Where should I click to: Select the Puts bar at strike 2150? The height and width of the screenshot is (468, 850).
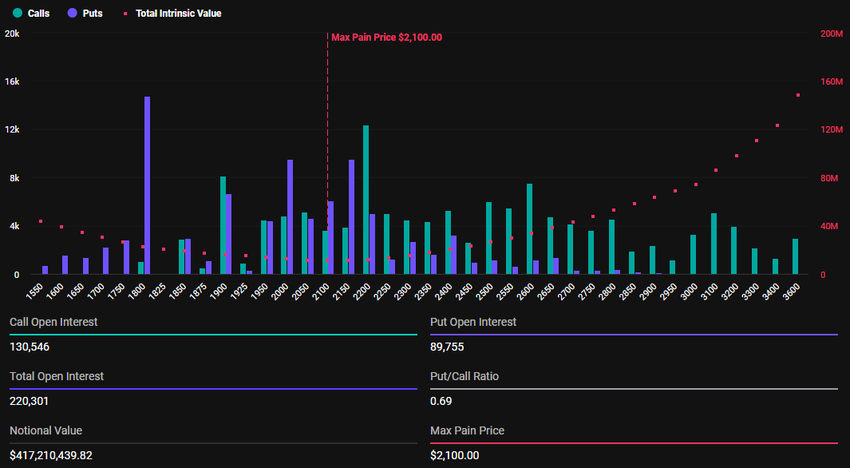pos(351,217)
